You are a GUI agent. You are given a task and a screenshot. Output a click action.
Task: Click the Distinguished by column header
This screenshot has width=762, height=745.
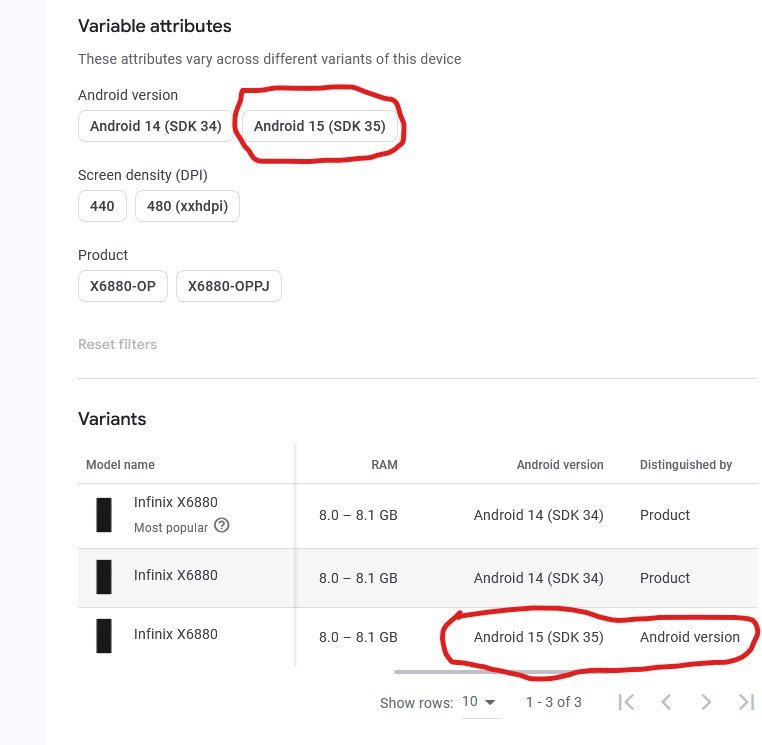pyautogui.click(x=685, y=465)
